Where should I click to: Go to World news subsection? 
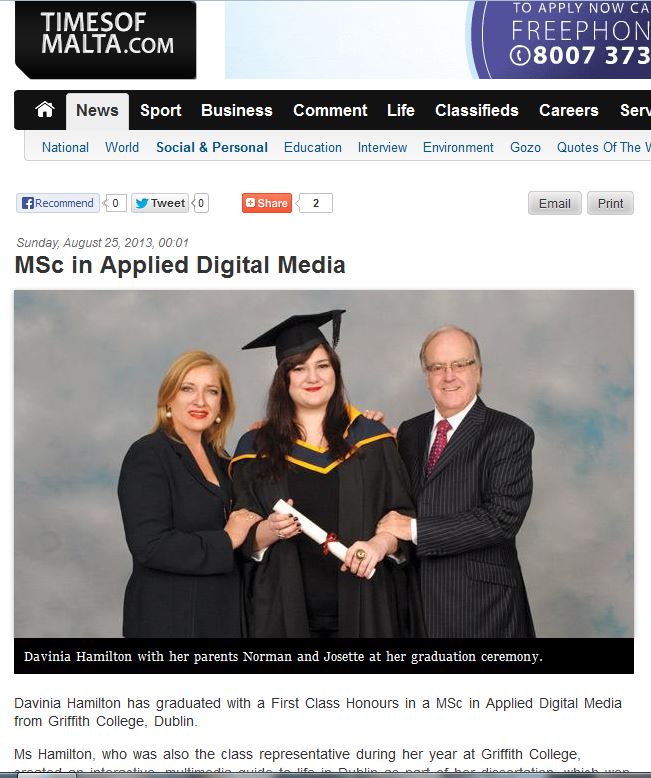click(x=122, y=147)
